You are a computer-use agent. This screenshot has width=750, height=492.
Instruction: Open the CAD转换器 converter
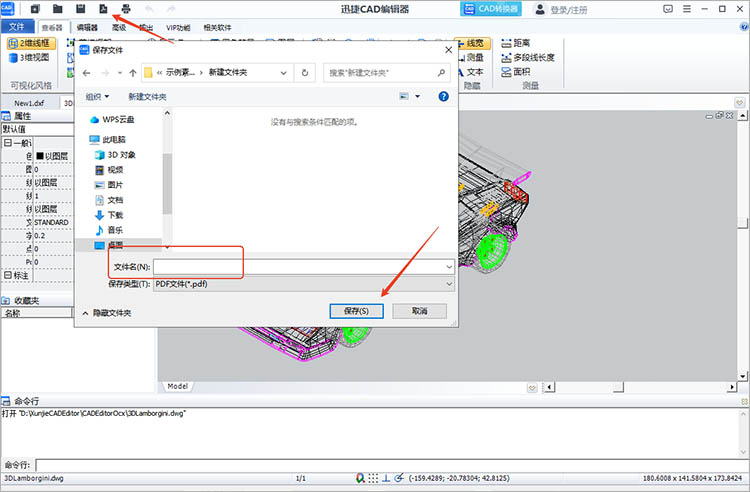coord(491,9)
